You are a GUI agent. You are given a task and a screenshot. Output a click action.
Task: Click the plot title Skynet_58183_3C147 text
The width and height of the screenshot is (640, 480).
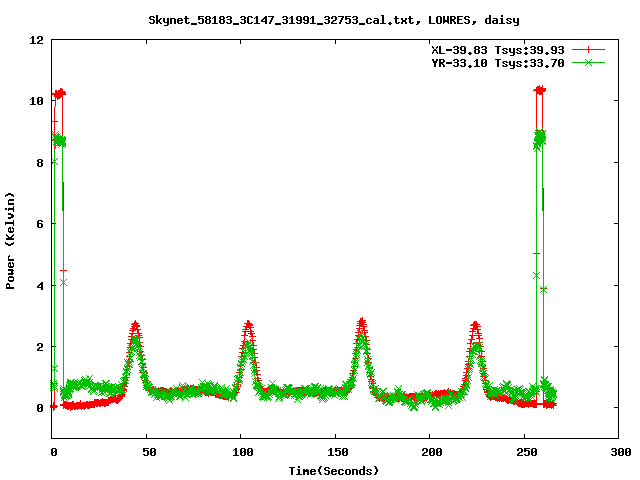pyautogui.click(x=333, y=20)
